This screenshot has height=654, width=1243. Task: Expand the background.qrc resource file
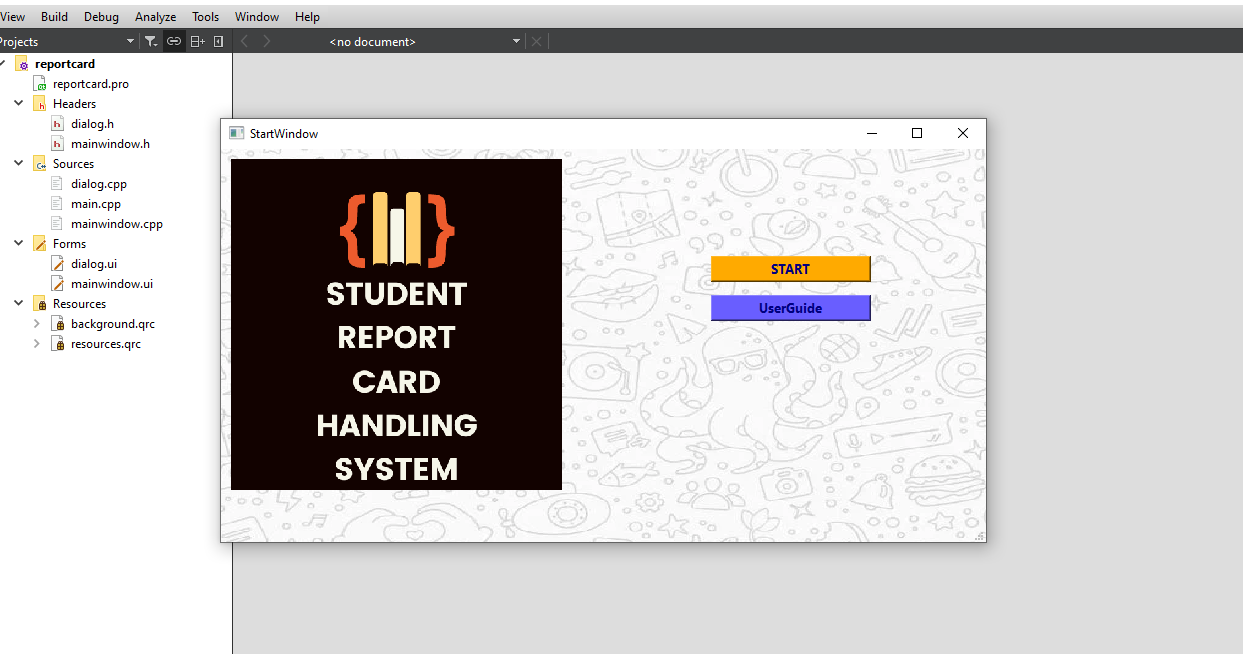coord(37,323)
